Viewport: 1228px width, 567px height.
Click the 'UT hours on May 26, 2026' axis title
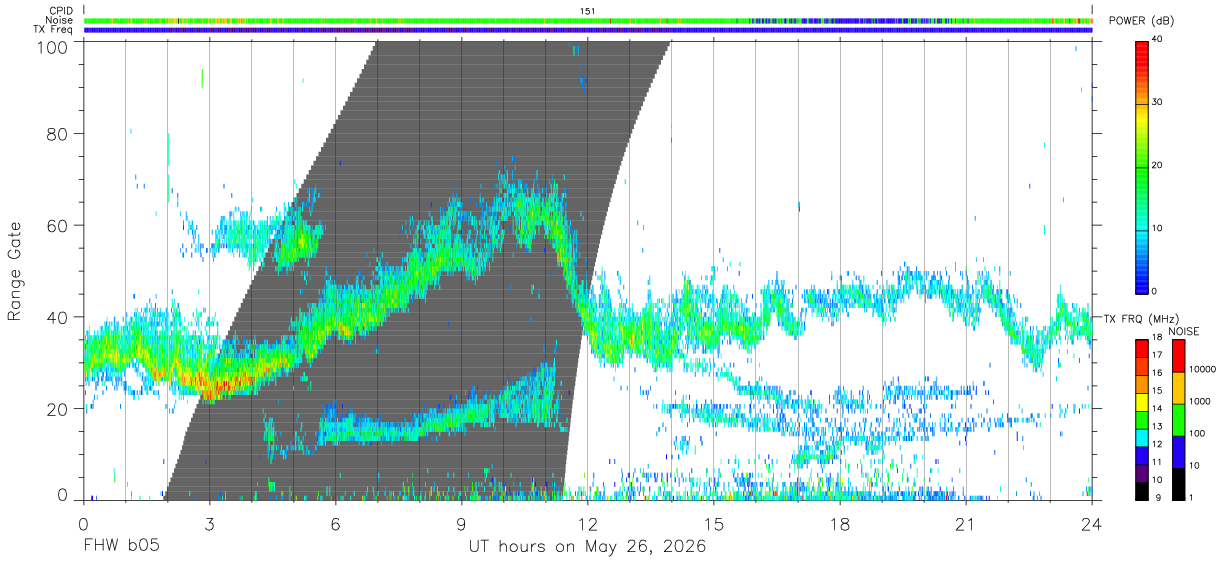click(x=587, y=547)
